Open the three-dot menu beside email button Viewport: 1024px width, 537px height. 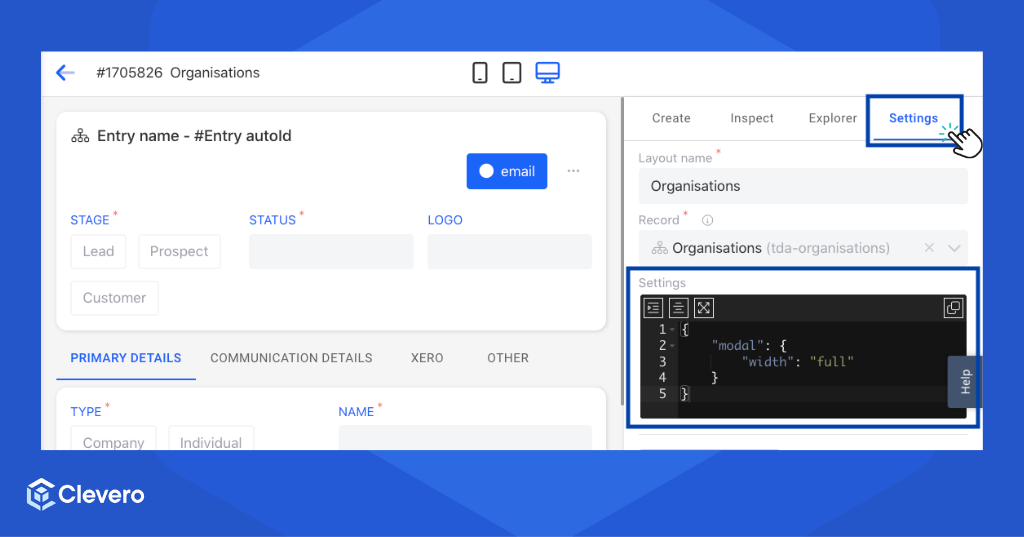573,171
